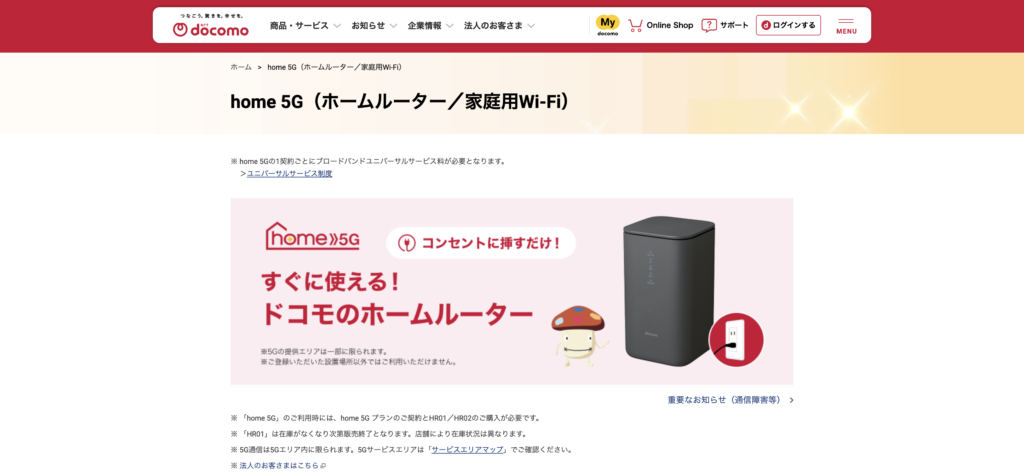The width and height of the screenshot is (1024, 476).
Task: Expand 企業情報 dropdown chevron
Action: click(449, 26)
